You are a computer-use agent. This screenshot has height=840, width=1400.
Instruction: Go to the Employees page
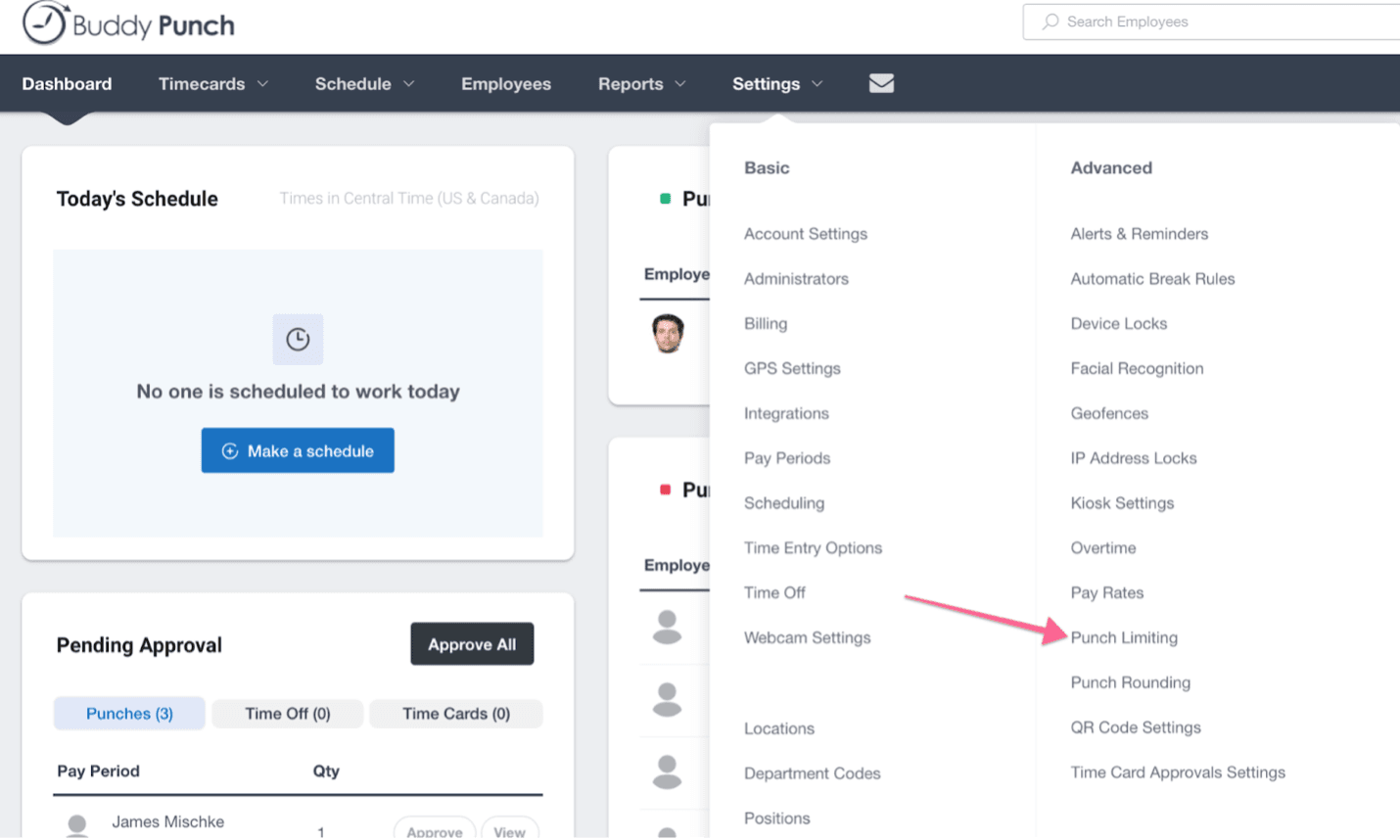pyautogui.click(x=506, y=84)
